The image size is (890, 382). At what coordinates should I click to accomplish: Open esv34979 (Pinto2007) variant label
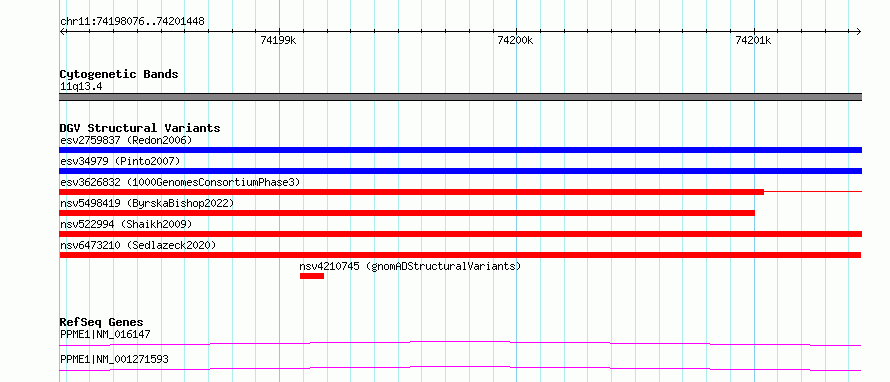tap(120, 161)
